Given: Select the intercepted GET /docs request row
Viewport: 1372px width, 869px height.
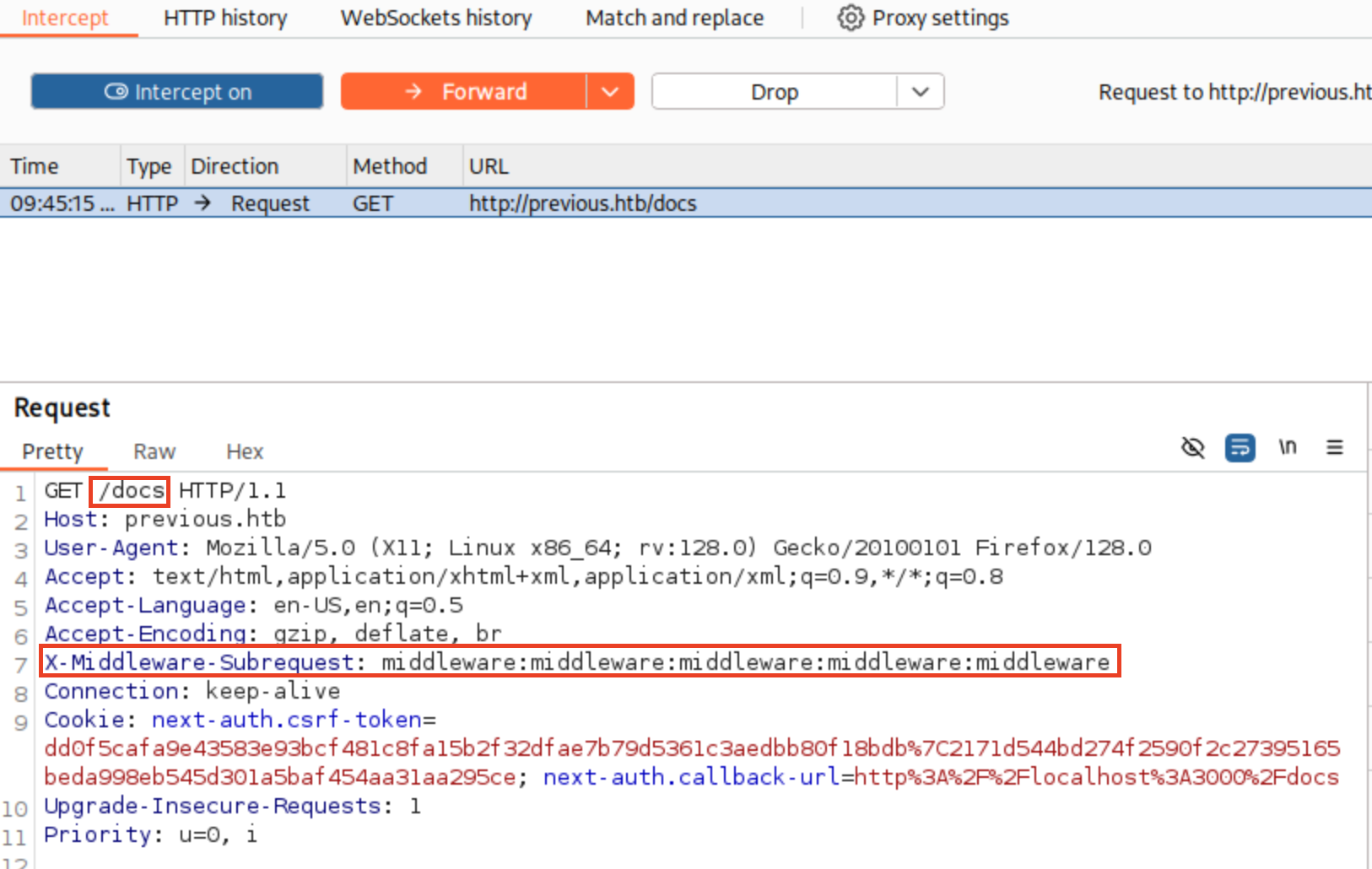Looking at the screenshot, I should tap(582, 203).
